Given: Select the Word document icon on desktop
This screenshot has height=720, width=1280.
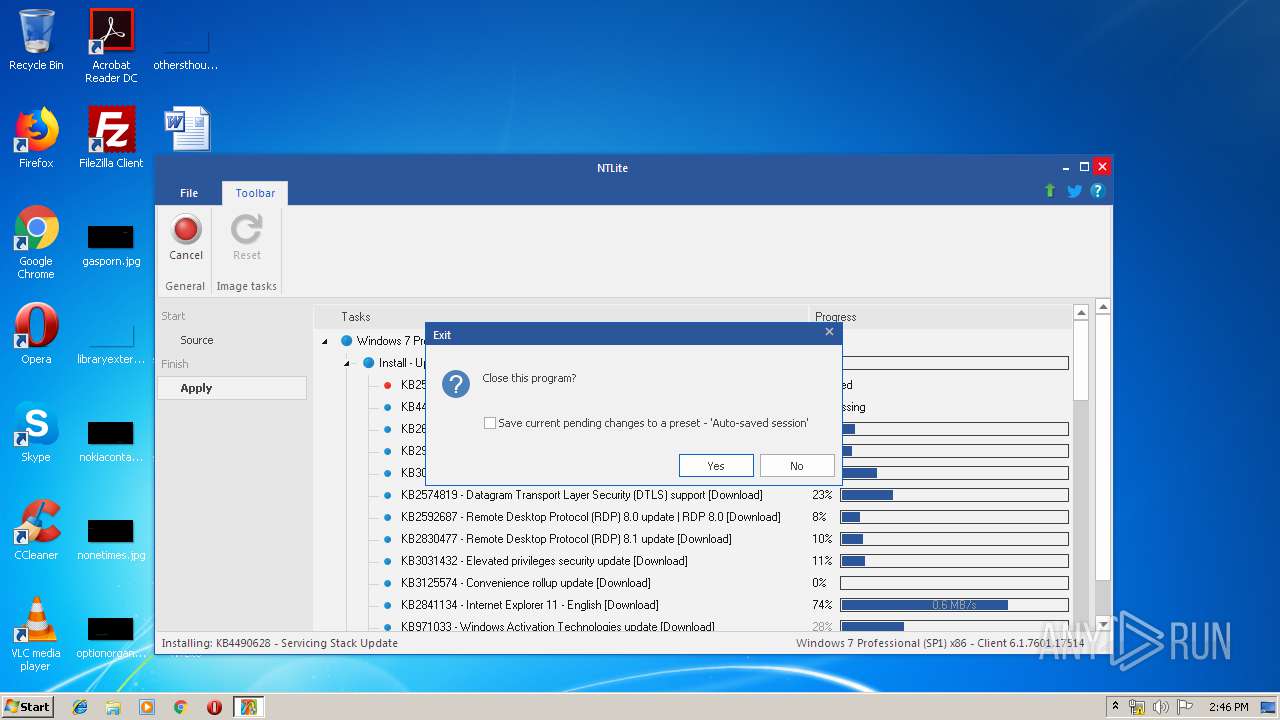Looking at the screenshot, I should tap(187, 129).
